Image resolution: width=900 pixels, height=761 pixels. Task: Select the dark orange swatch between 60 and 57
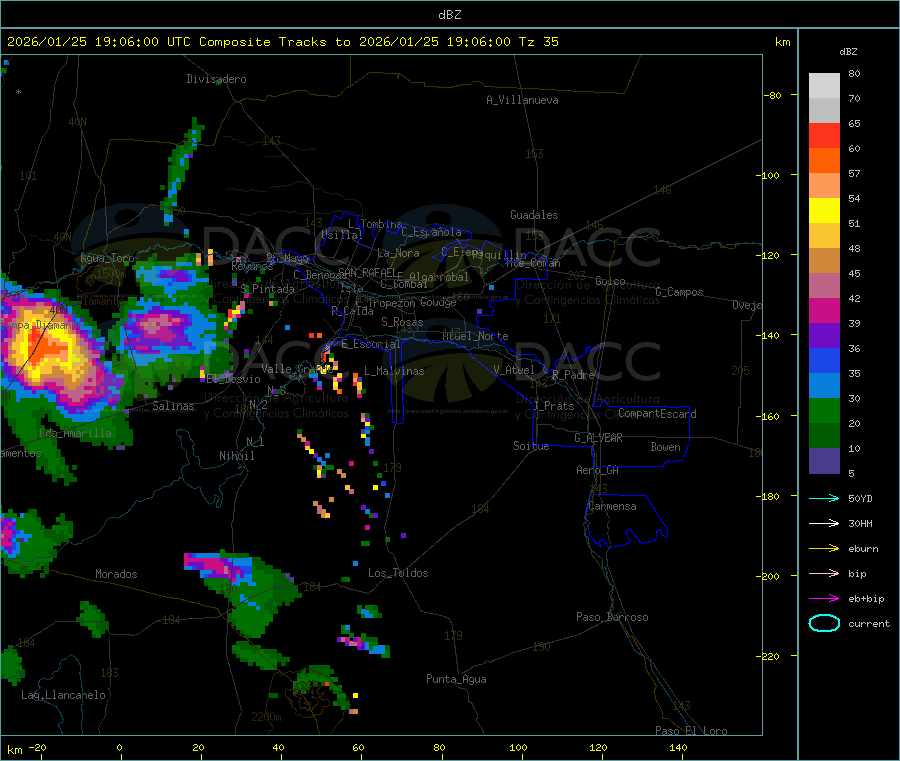click(x=824, y=161)
